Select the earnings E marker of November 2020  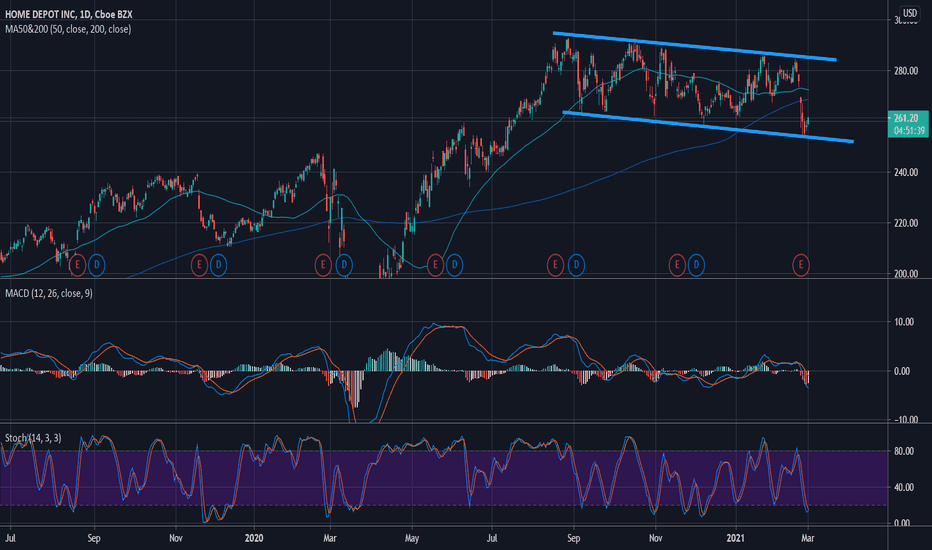click(676, 265)
